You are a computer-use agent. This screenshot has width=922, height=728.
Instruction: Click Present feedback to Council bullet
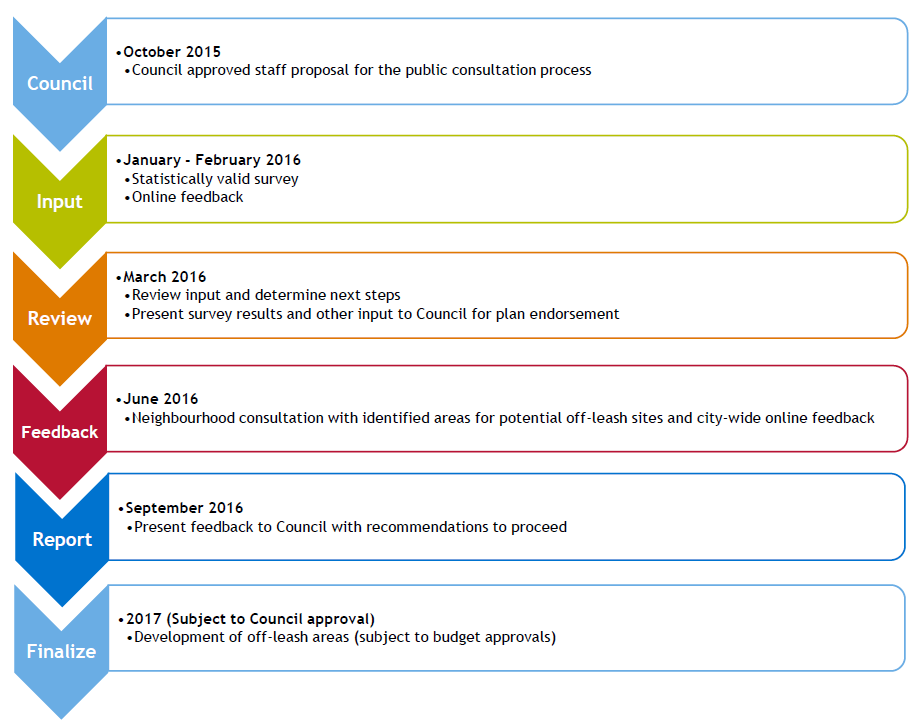click(350, 527)
